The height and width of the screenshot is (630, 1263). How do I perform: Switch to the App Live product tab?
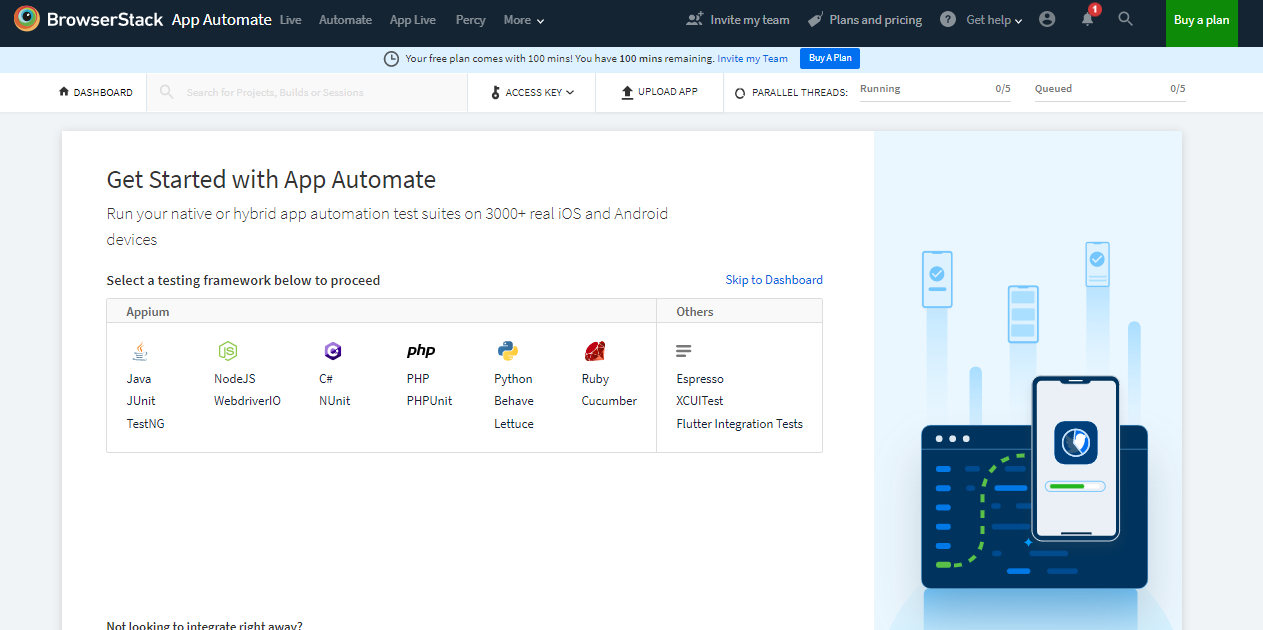point(412,19)
